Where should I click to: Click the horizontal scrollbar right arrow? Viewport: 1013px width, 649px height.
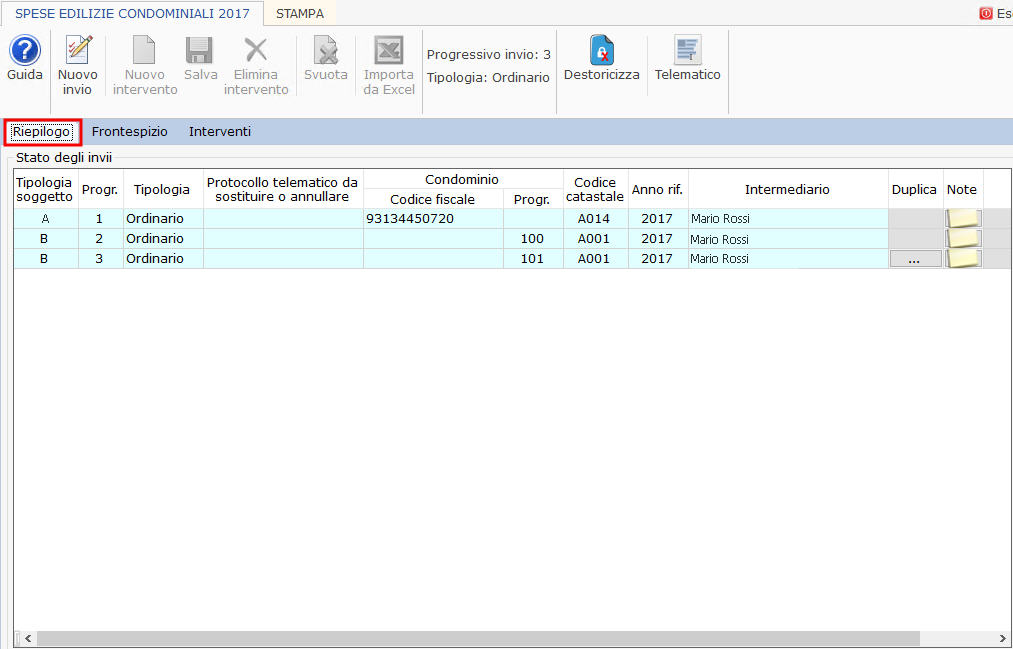tap(1003, 639)
